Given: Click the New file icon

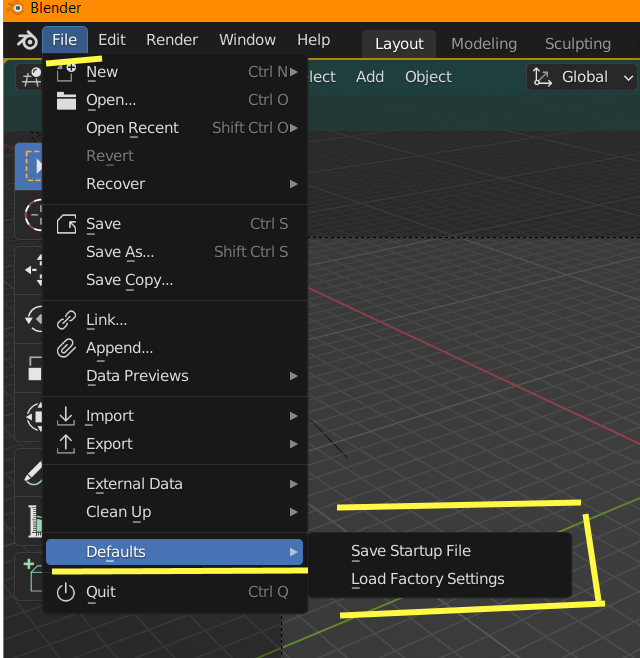Looking at the screenshot, I should [x=66, y=72].
